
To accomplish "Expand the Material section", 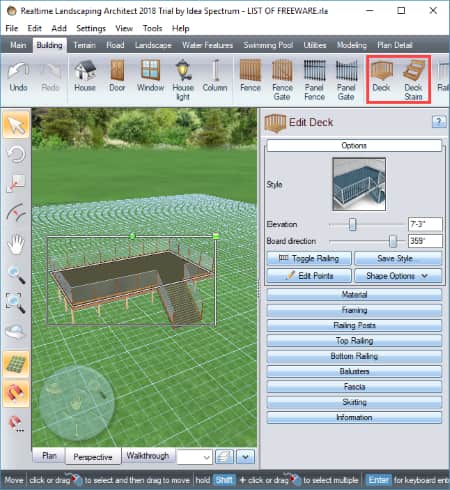I will [x=354, y=294].
